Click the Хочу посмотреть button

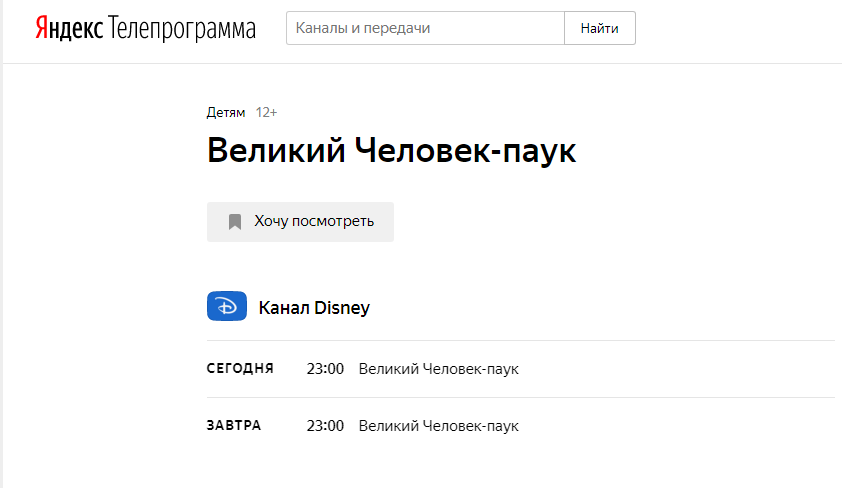pos(300,222)
